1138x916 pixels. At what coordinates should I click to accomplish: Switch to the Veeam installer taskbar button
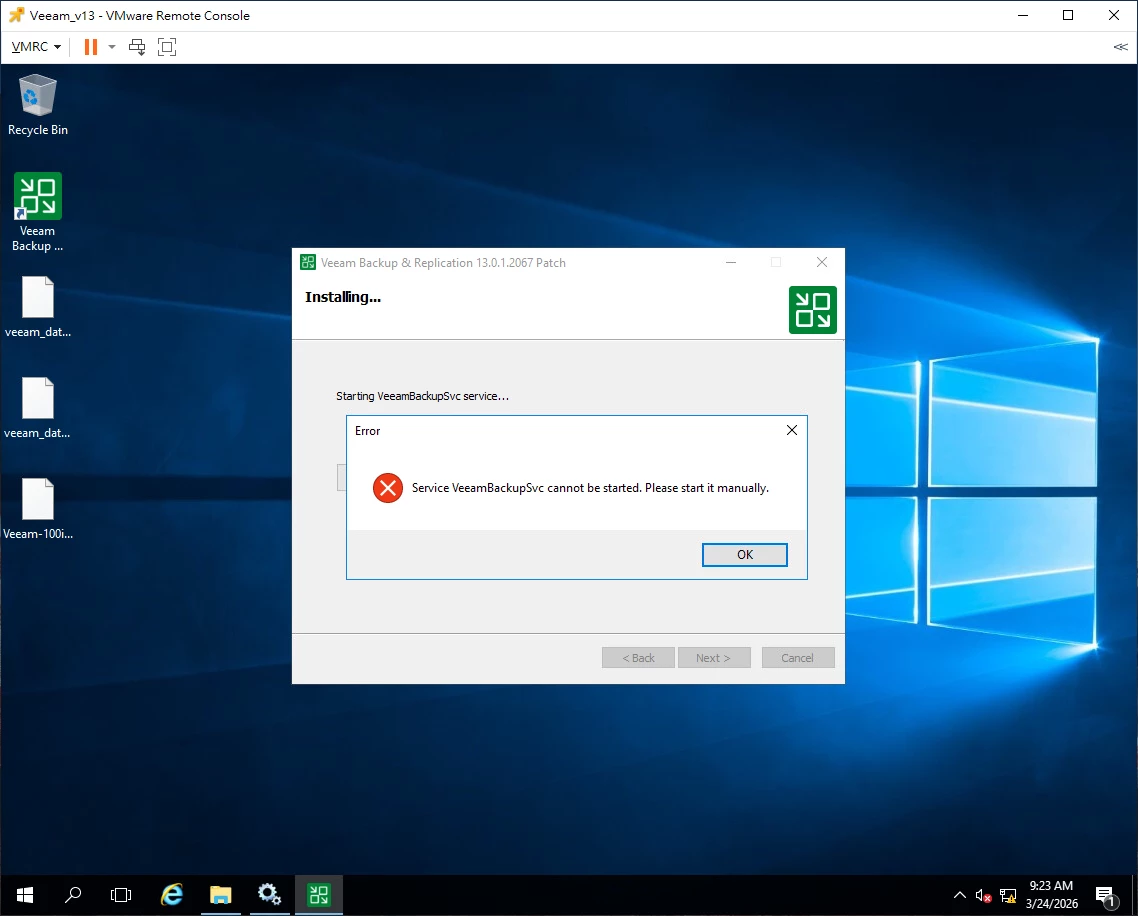319,895
